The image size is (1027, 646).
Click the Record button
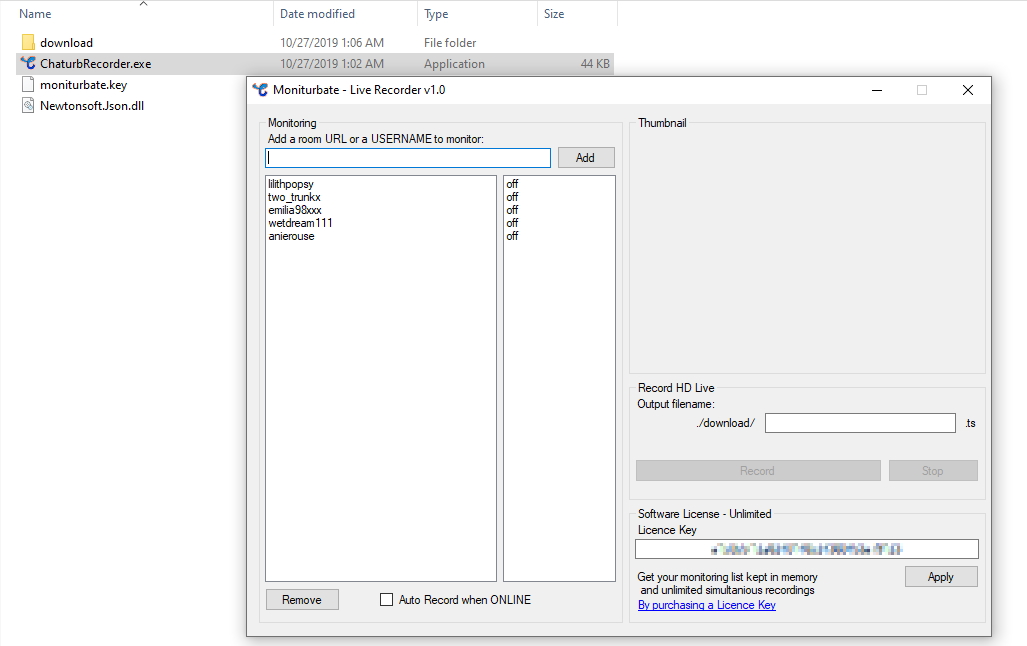(758, 470)
